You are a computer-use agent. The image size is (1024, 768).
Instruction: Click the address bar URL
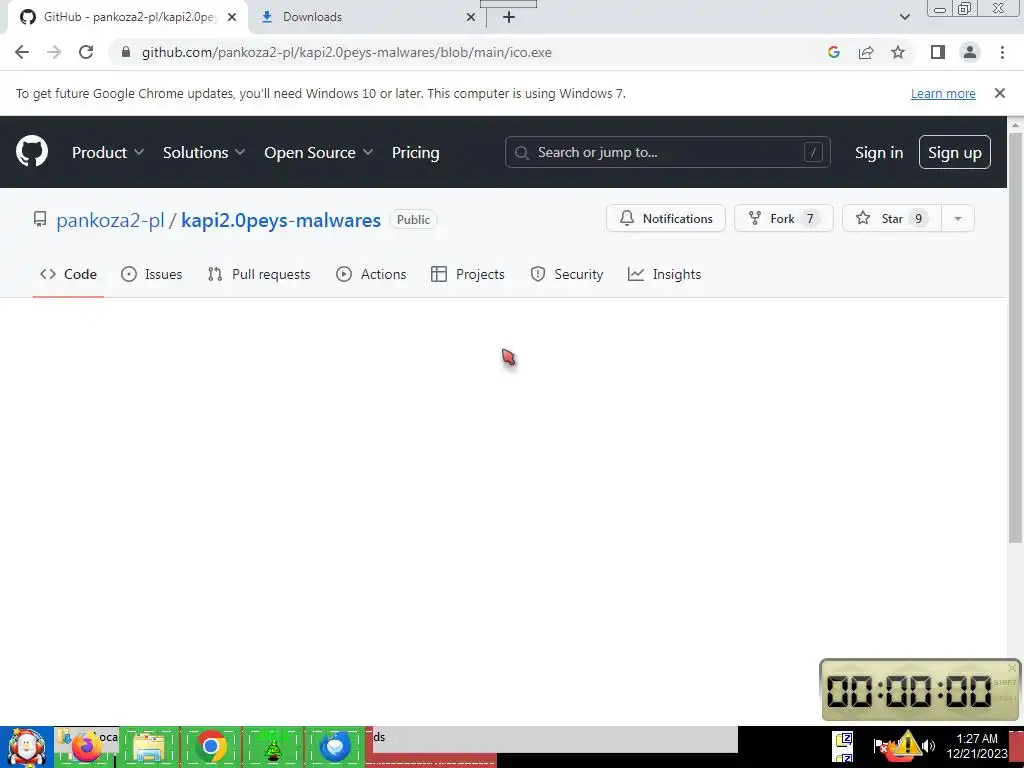(x=347, y=52)
